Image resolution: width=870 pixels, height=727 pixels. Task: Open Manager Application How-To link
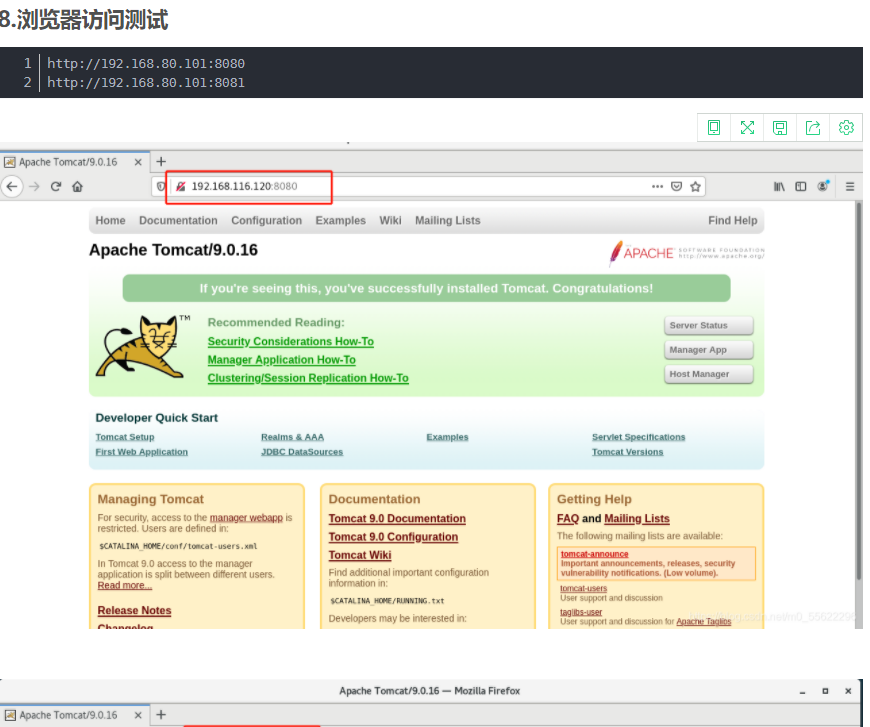click(281, 360)
